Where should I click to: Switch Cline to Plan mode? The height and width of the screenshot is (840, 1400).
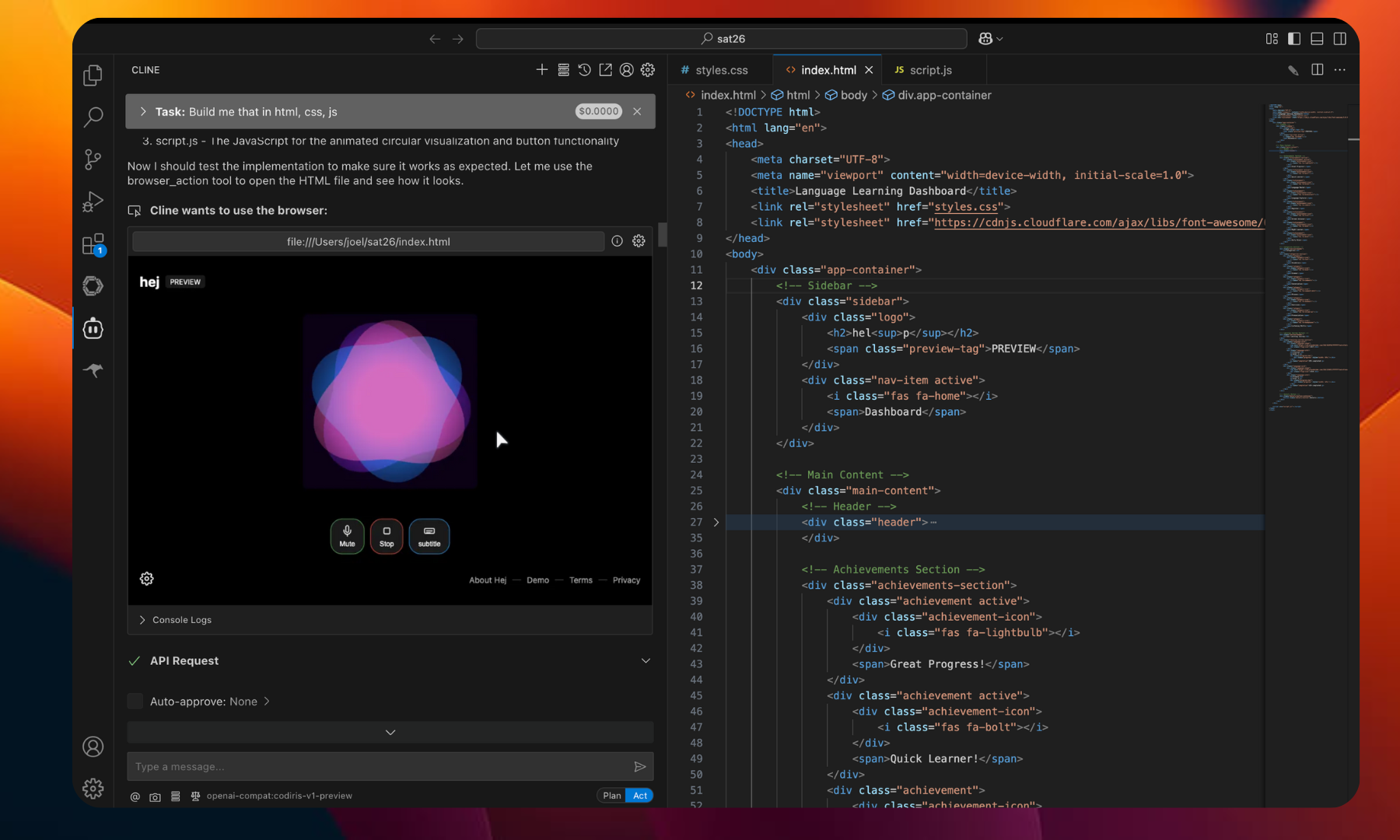[x=612, y=796]
